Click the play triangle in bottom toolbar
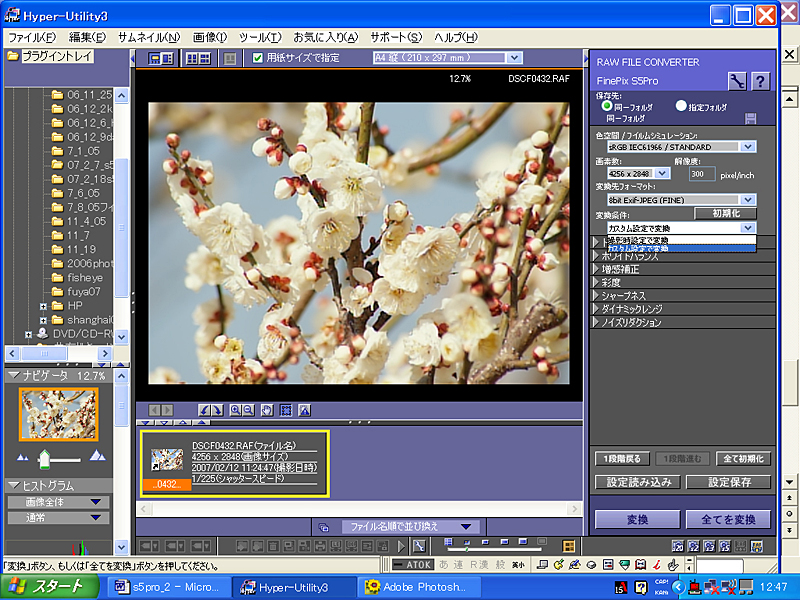 pos(402,546)
